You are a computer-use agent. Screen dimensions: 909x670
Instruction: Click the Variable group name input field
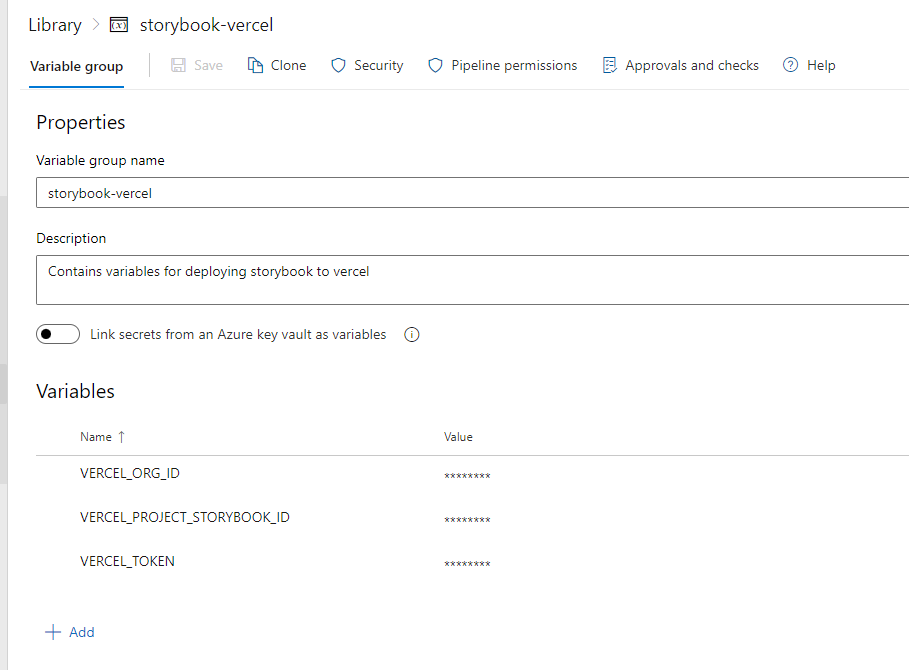472,192
